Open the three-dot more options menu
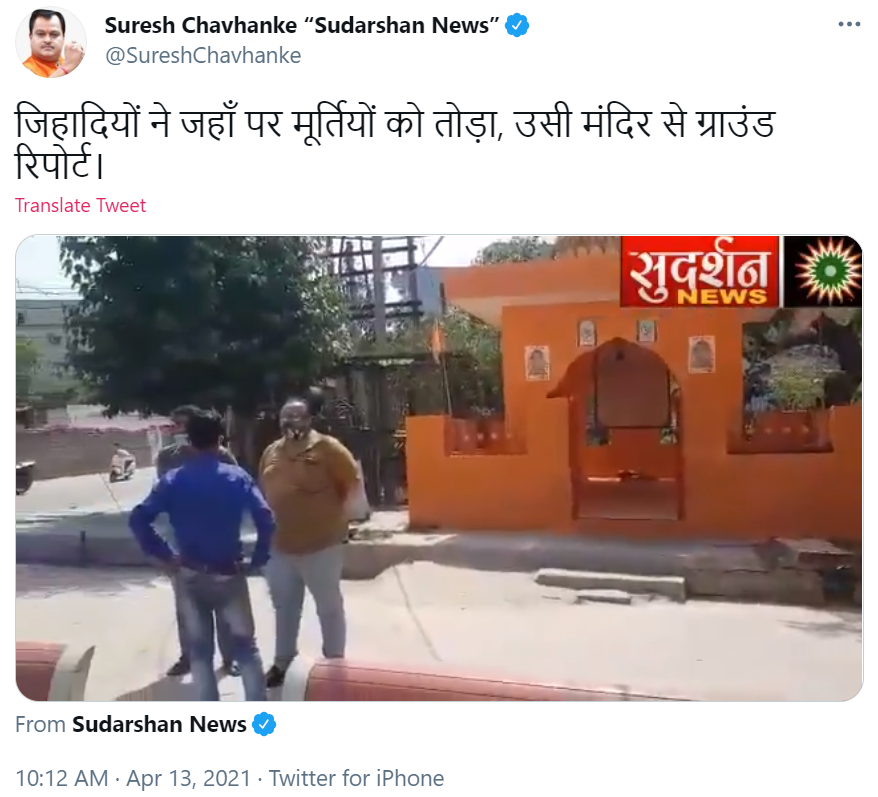 (x=849, y=24)
